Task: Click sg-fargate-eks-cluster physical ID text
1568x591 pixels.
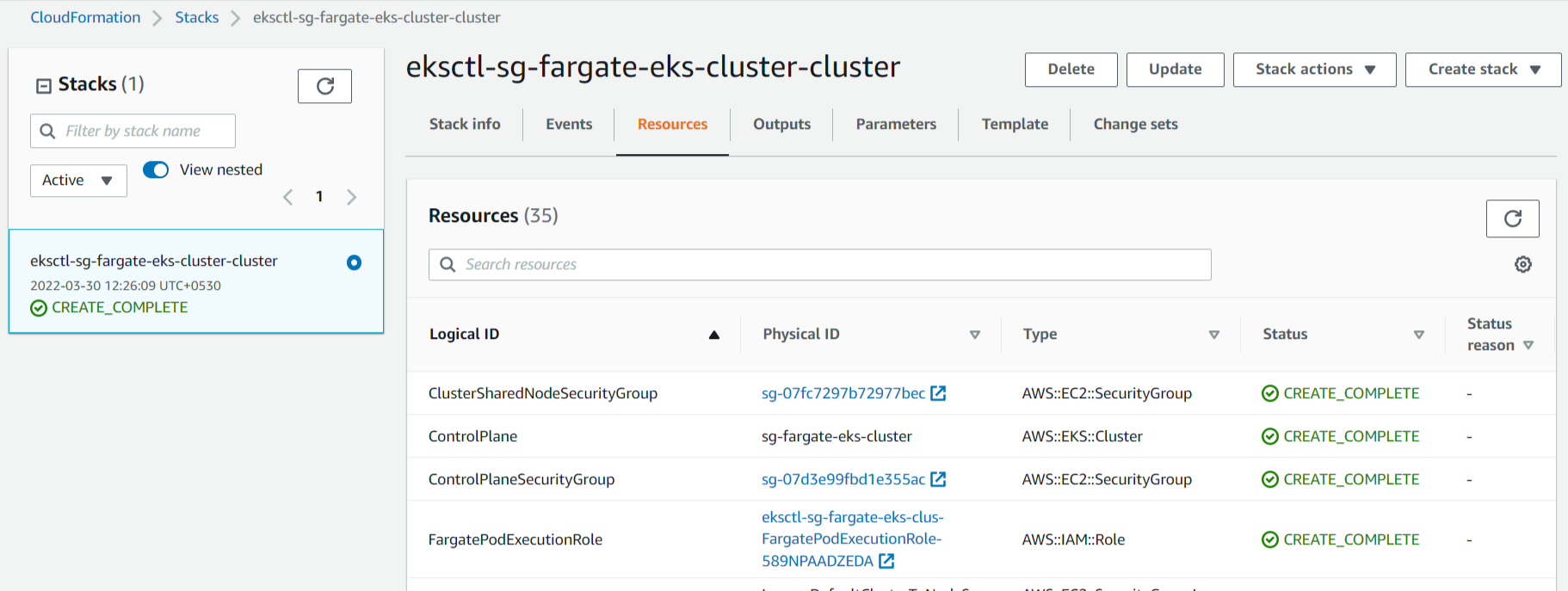Action: click(836, 436)
